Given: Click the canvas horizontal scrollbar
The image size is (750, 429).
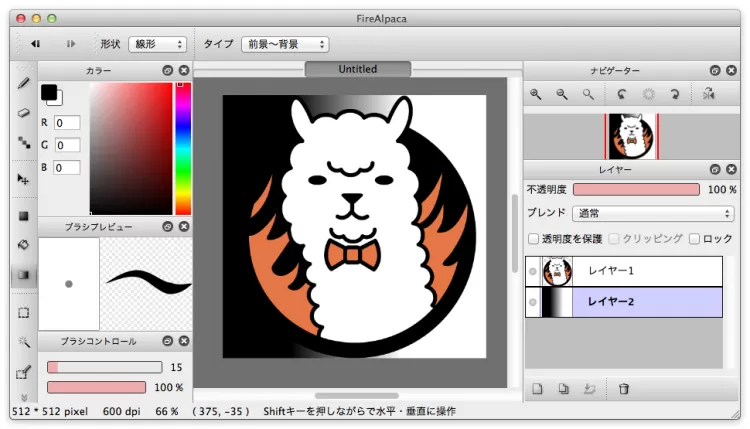Looking at the screenshot, I should click(x=357, y=396).
